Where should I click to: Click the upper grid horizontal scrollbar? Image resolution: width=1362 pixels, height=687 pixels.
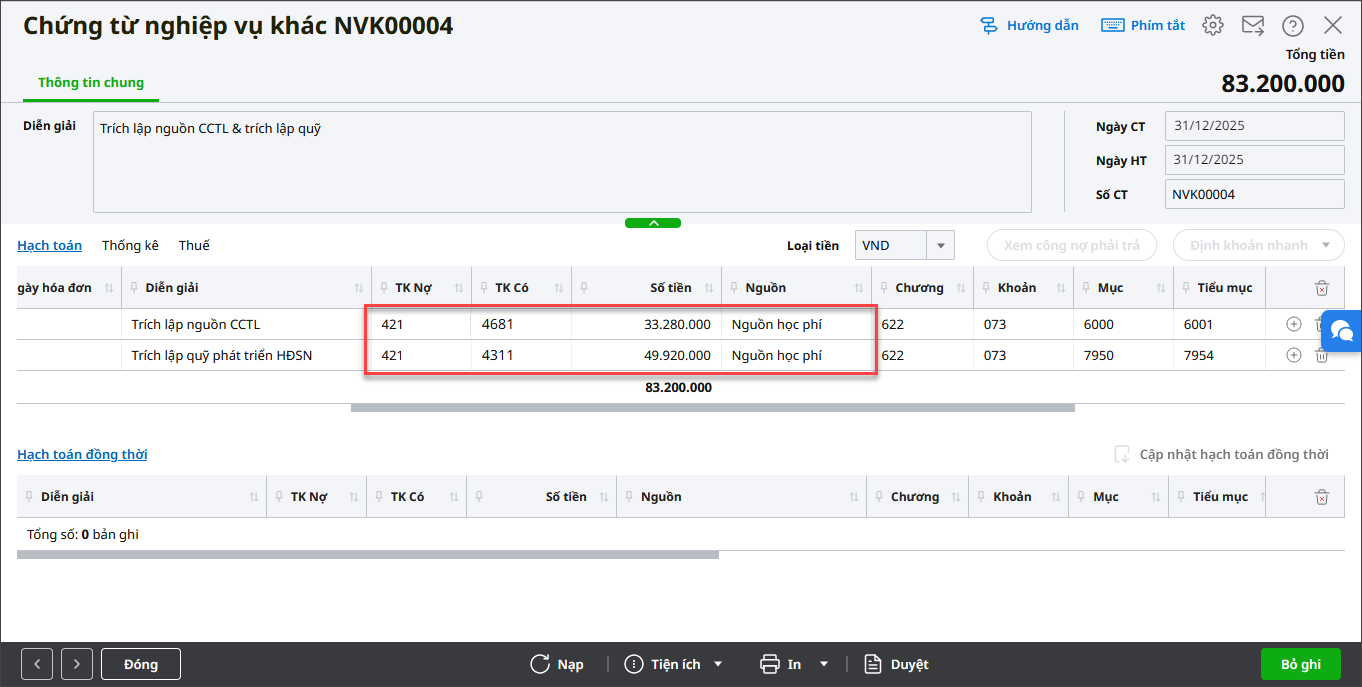click(x=713, y=408)
